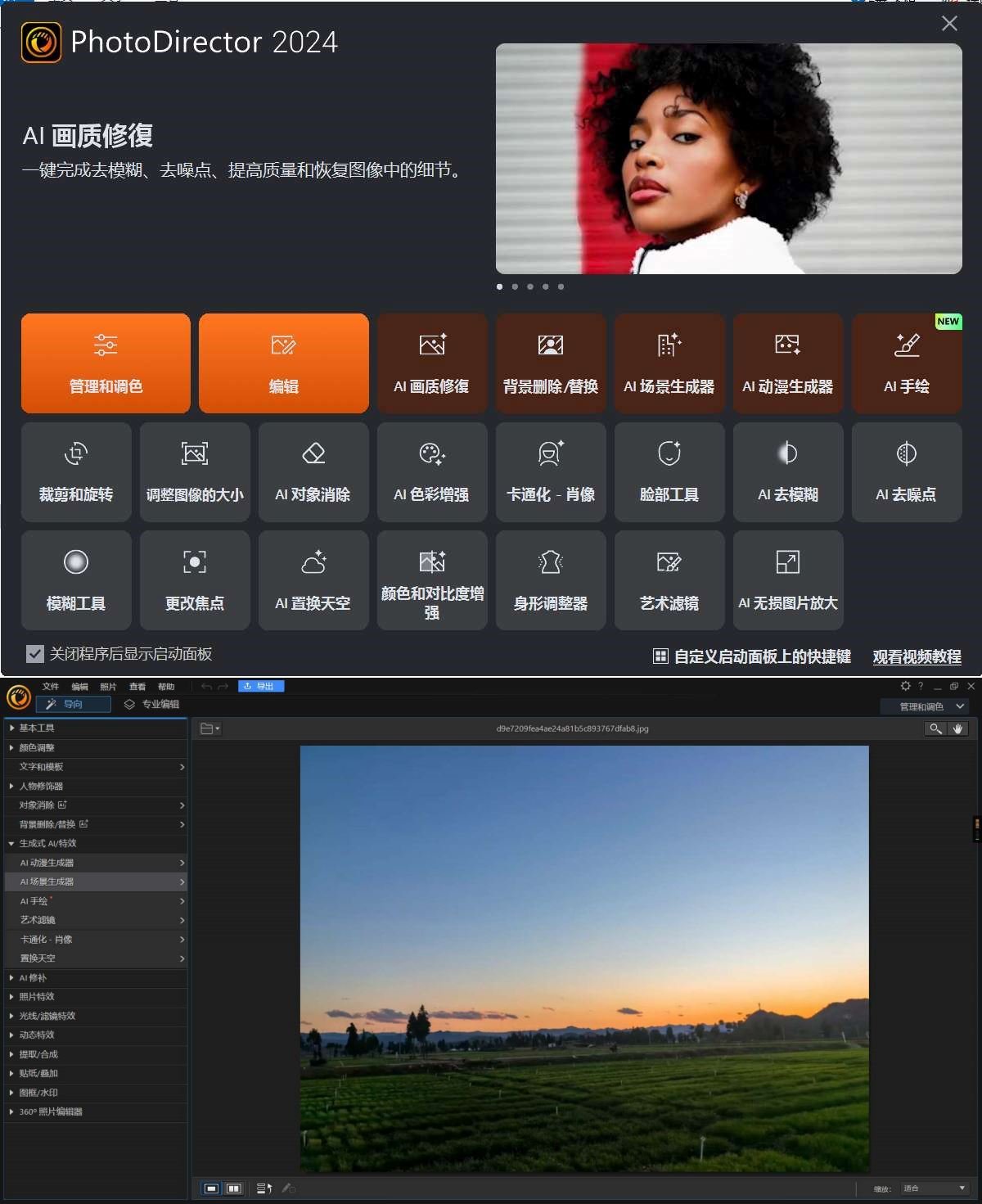982x1204 pixels.
Task: Expand the AI 修补 section
Action: pos(96,977)
